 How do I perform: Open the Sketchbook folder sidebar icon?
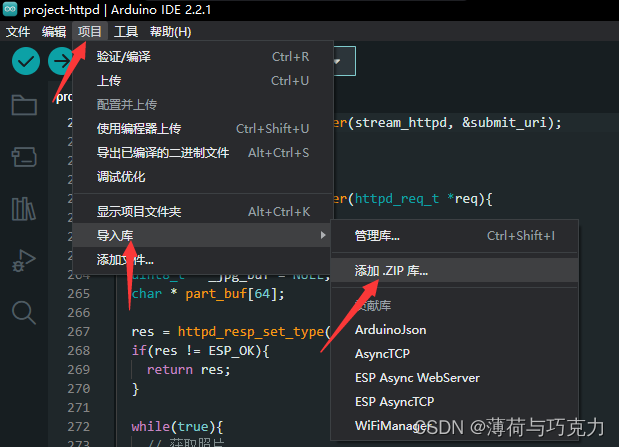click(x=24, y=105)
